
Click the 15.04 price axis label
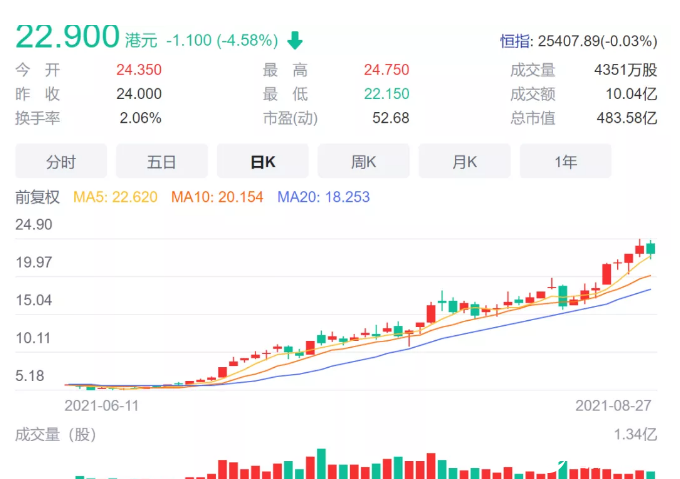coord(34,300)
